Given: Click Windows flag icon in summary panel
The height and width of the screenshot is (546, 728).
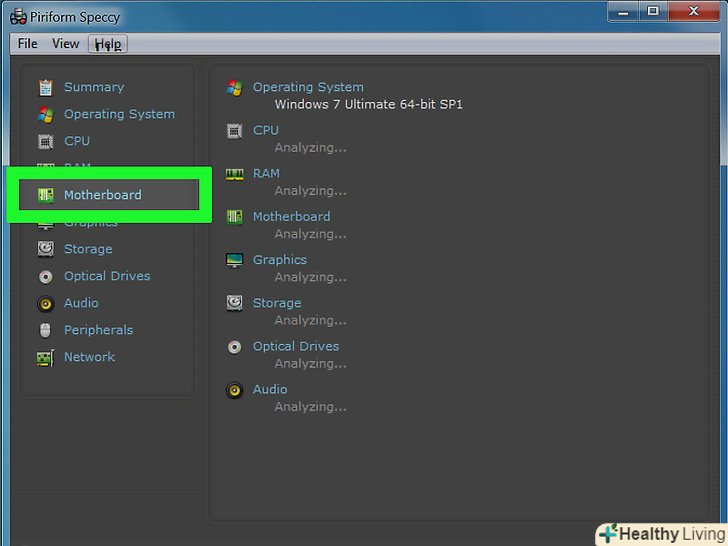Looking at the screenshot, I should click(x=234, y=87).
